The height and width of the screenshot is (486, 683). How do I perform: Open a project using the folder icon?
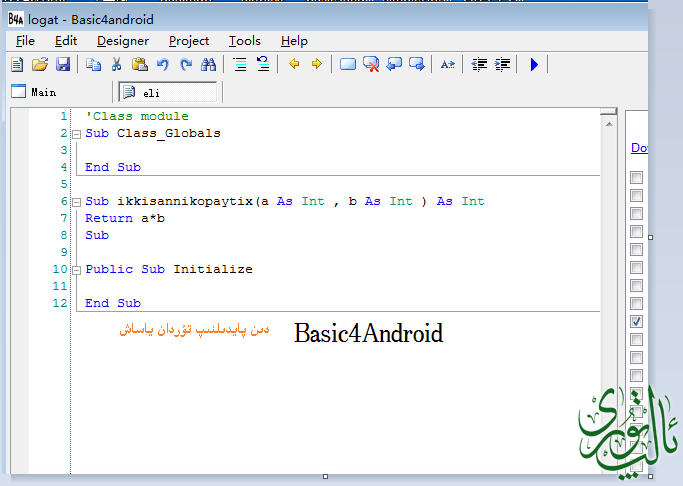pos(40,65)
